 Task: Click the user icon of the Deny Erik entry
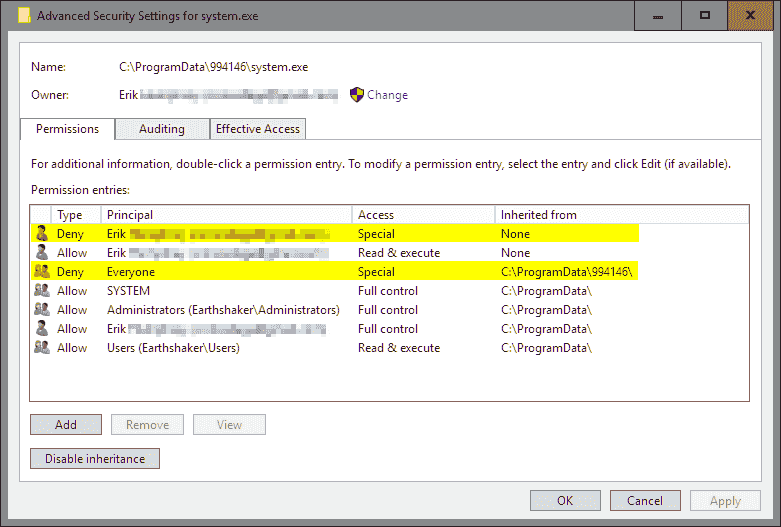pos(42,233)
